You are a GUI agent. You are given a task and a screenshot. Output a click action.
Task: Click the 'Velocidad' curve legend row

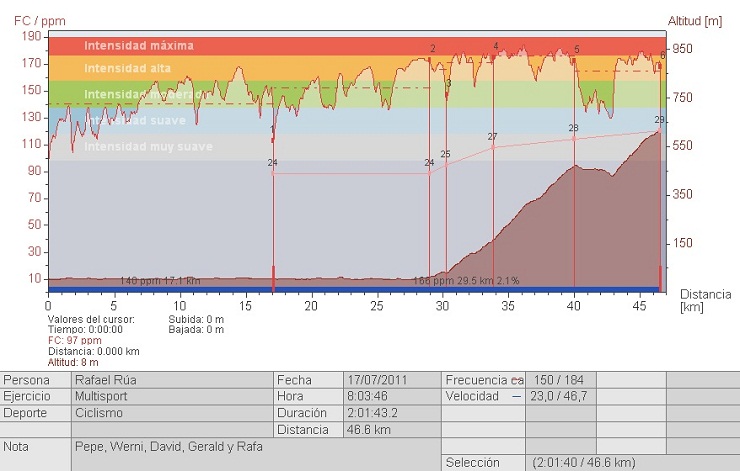coord(485,396)
